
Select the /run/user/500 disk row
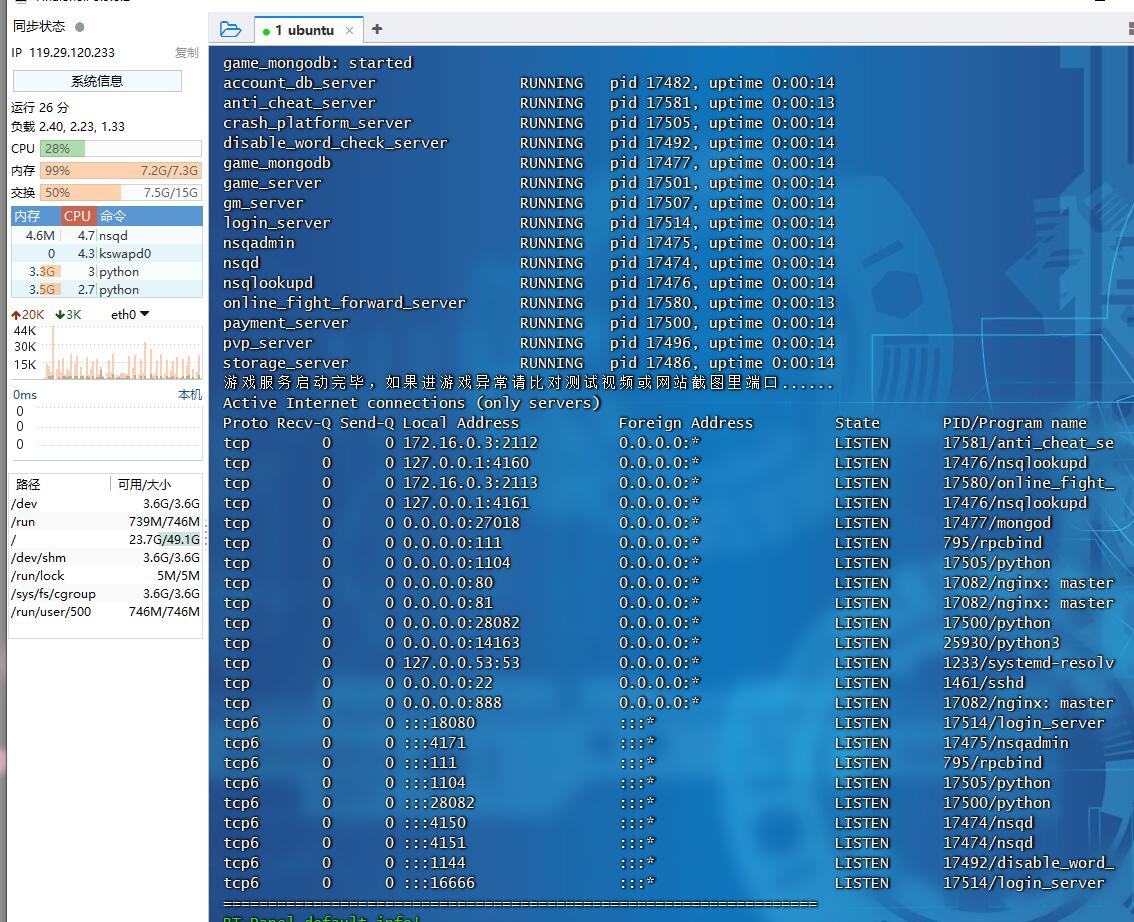(106, 612)
